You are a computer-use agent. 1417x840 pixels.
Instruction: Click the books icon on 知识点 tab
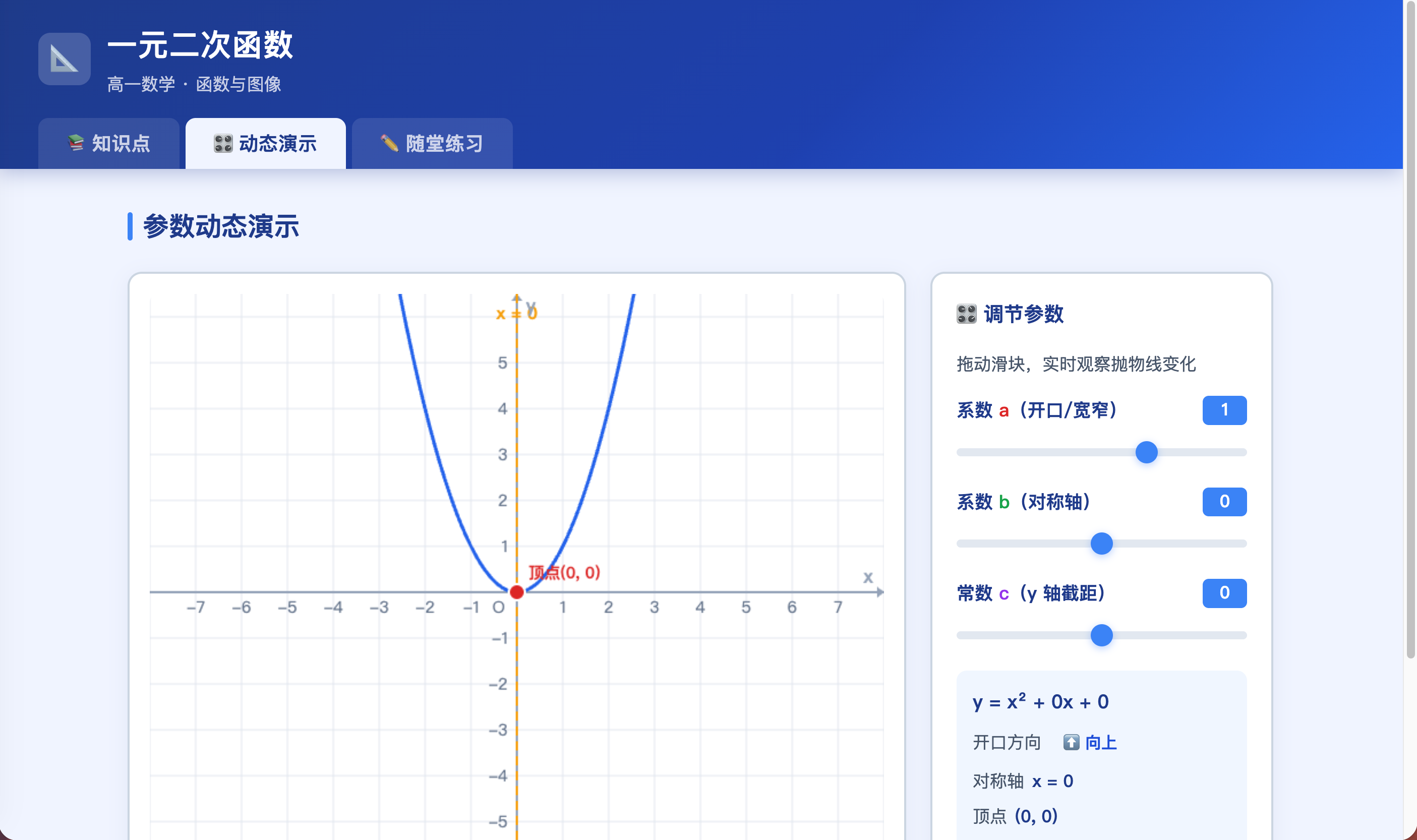pos(76,143)
